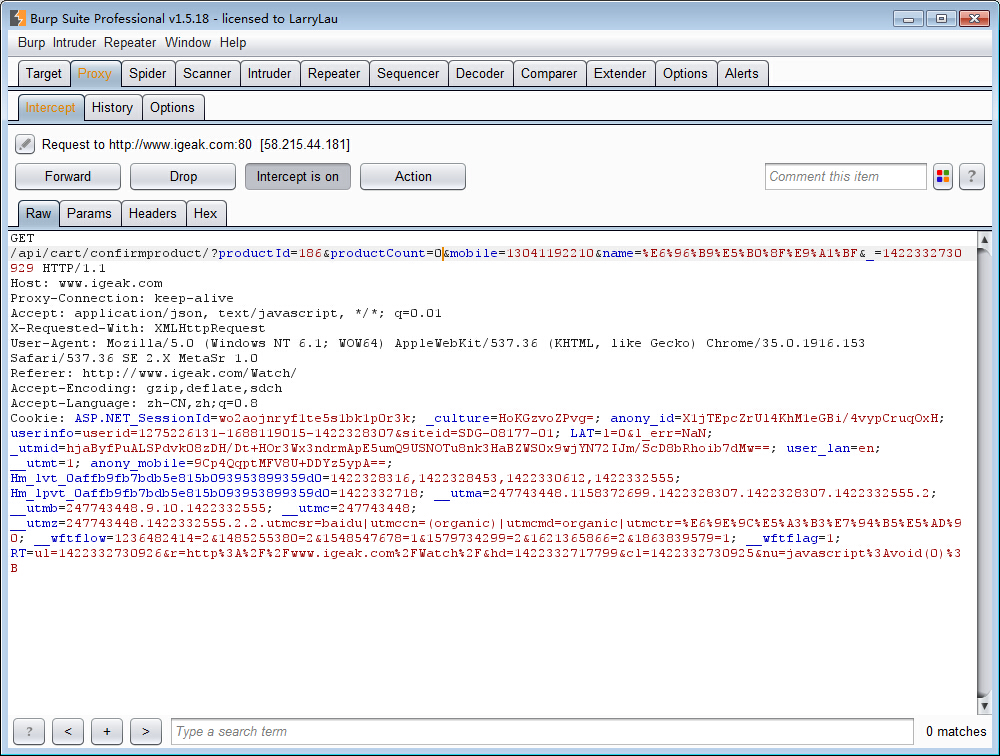The height and width of the screenshot is (756, 1000).
Task: Click the ASP.NET_SessionId cookie name
Action: [142, 419]
